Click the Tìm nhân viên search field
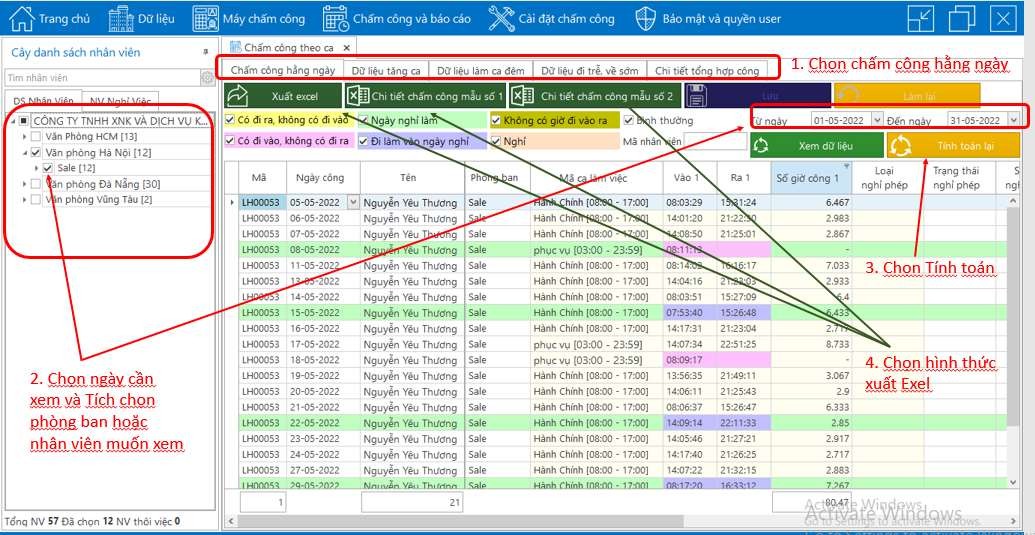This screenshot has height=535, width=1035. [100, 77]
